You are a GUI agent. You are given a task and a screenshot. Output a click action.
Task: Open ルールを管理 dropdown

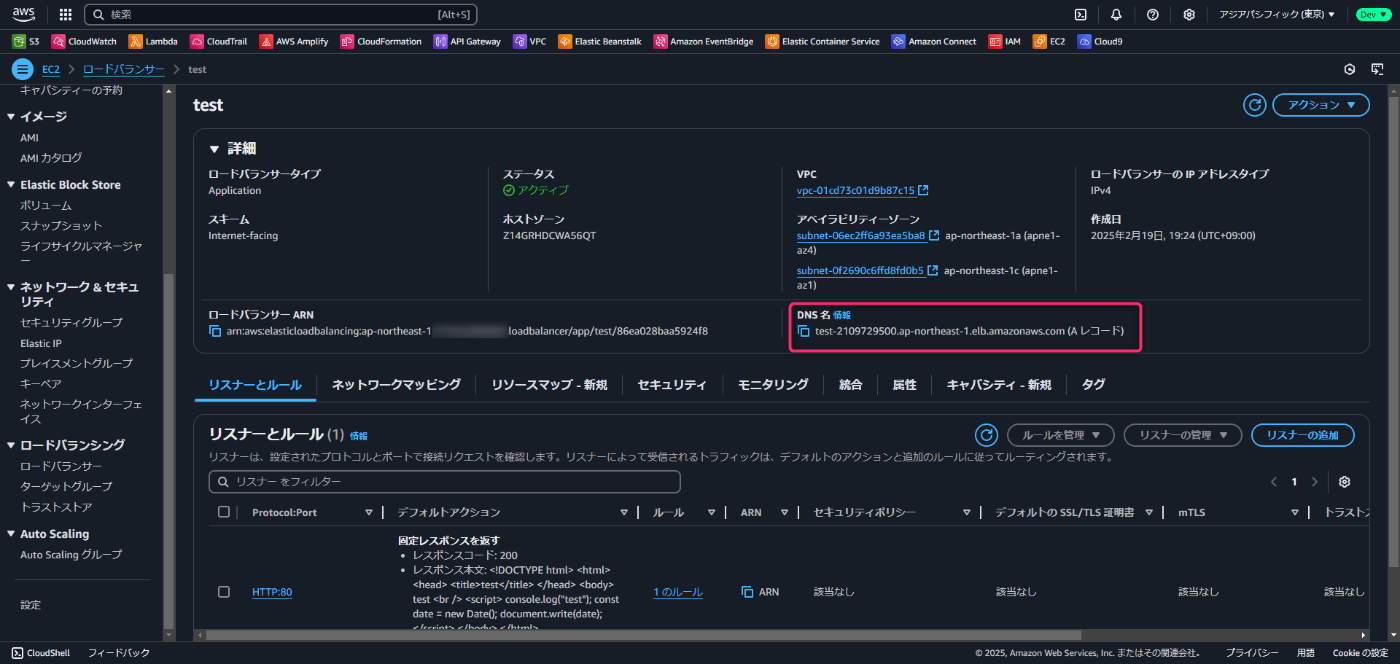click(1060, 435)
